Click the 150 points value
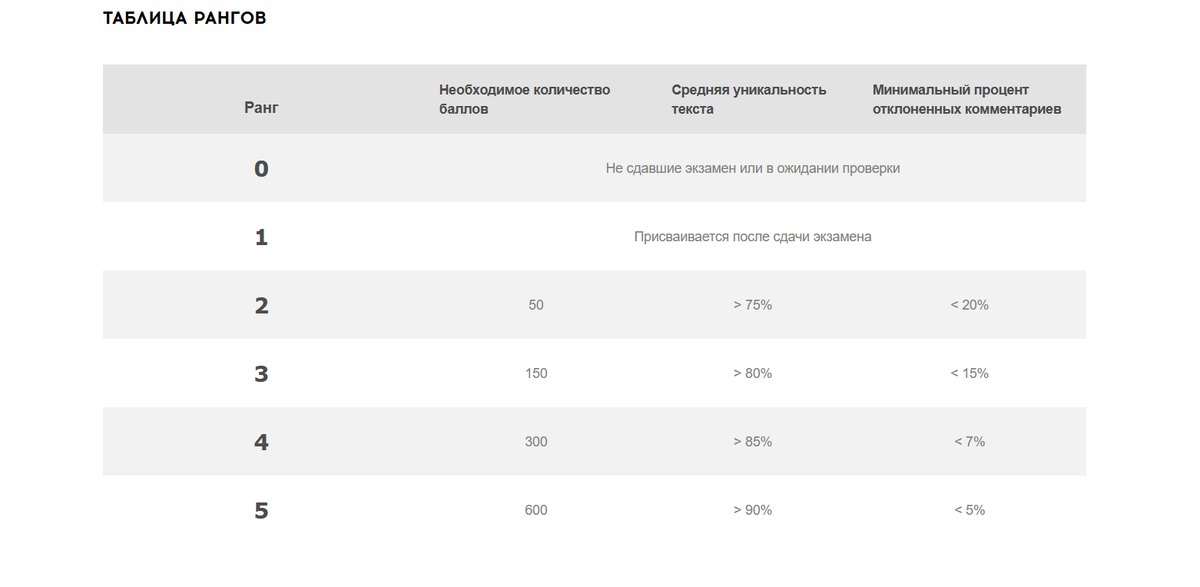 [536, 373]
